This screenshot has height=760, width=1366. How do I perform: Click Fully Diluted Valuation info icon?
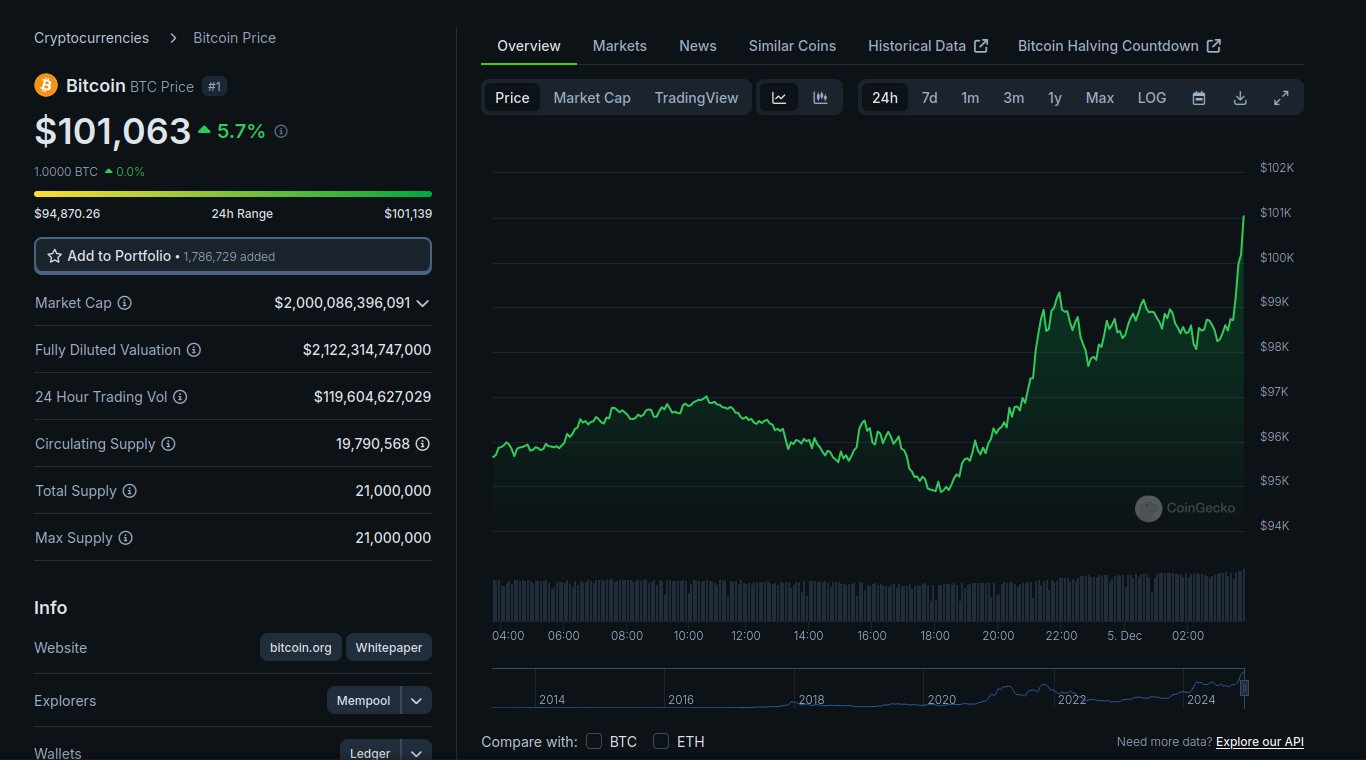click(x=194, y=350)
